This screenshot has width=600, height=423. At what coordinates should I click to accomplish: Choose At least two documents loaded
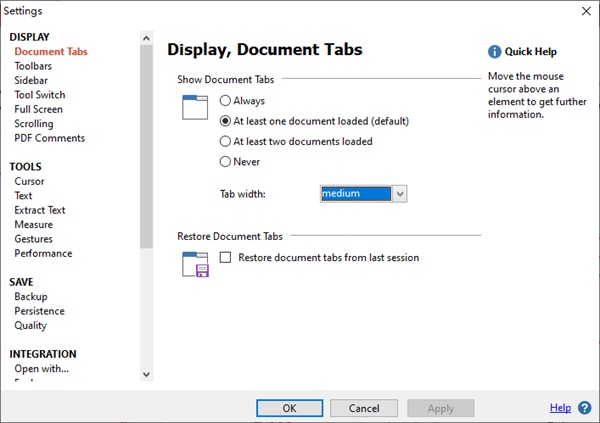[226, 141]
